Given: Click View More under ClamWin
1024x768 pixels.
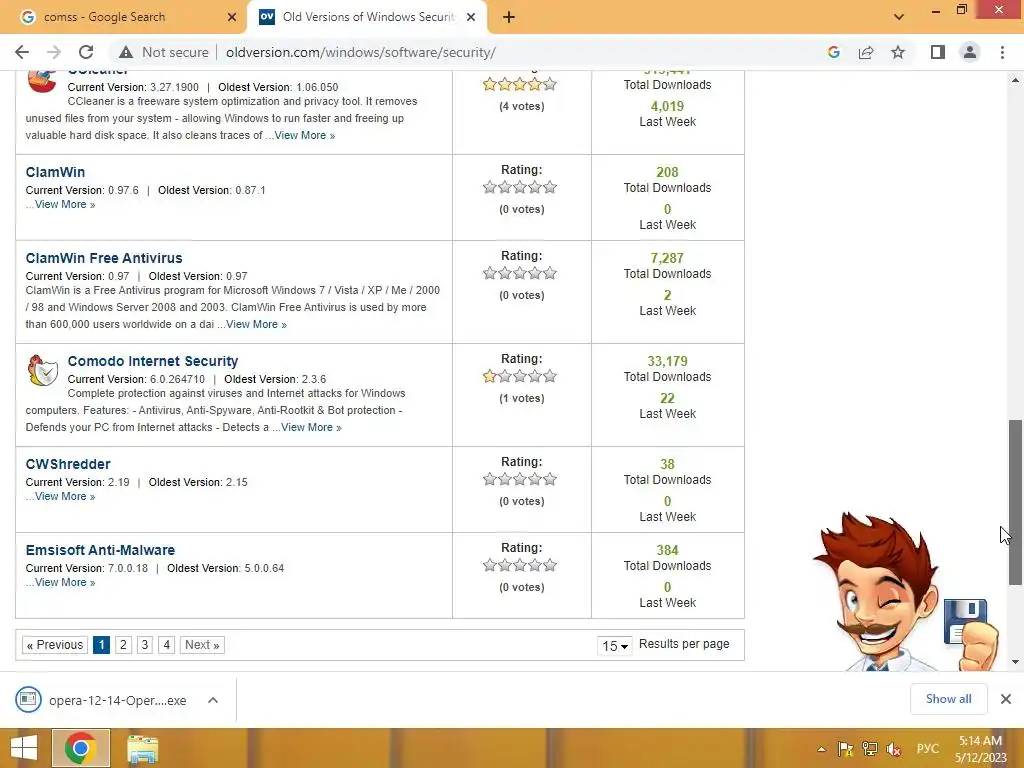Looking at the screenshot, I should tap(65, 204).
